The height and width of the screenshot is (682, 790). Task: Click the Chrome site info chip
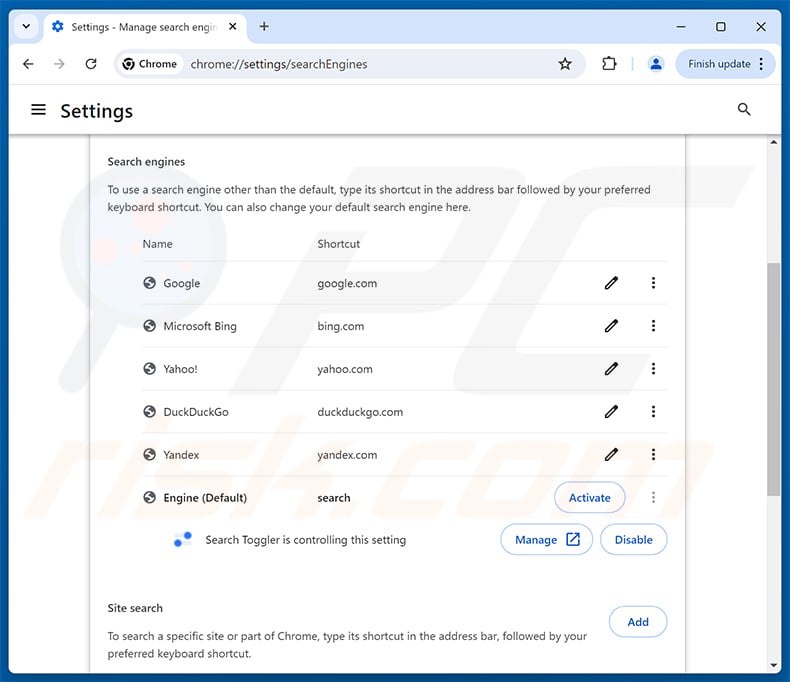pyautogui.click(x=150, y=64)
